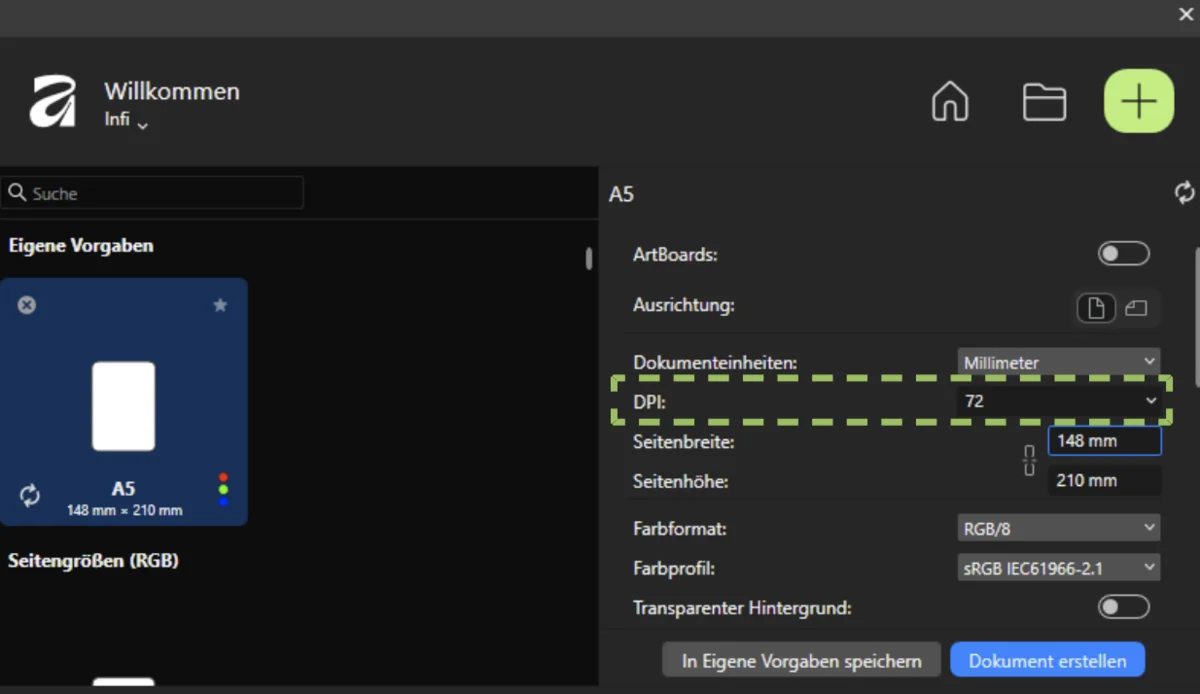Image resolution: width=1200 pixels, height=694 pixels.
Task: Click the RGB color dots on A5 card
Action: tap(223, 489)
